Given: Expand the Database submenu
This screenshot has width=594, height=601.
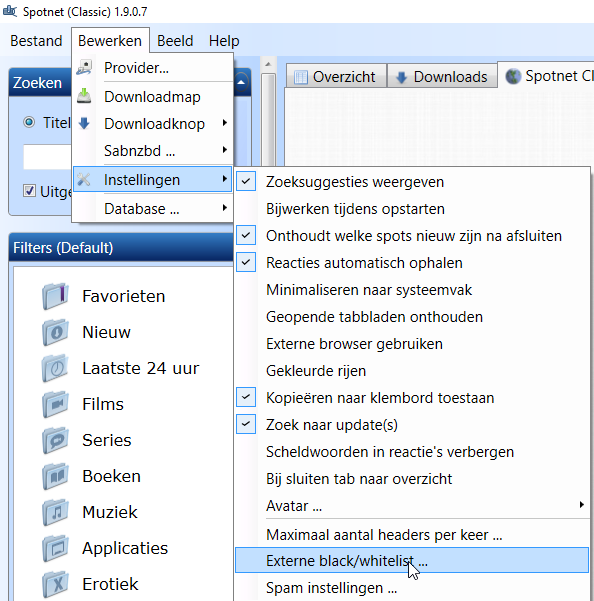Looking at the screenshot, I should (153, 209).
